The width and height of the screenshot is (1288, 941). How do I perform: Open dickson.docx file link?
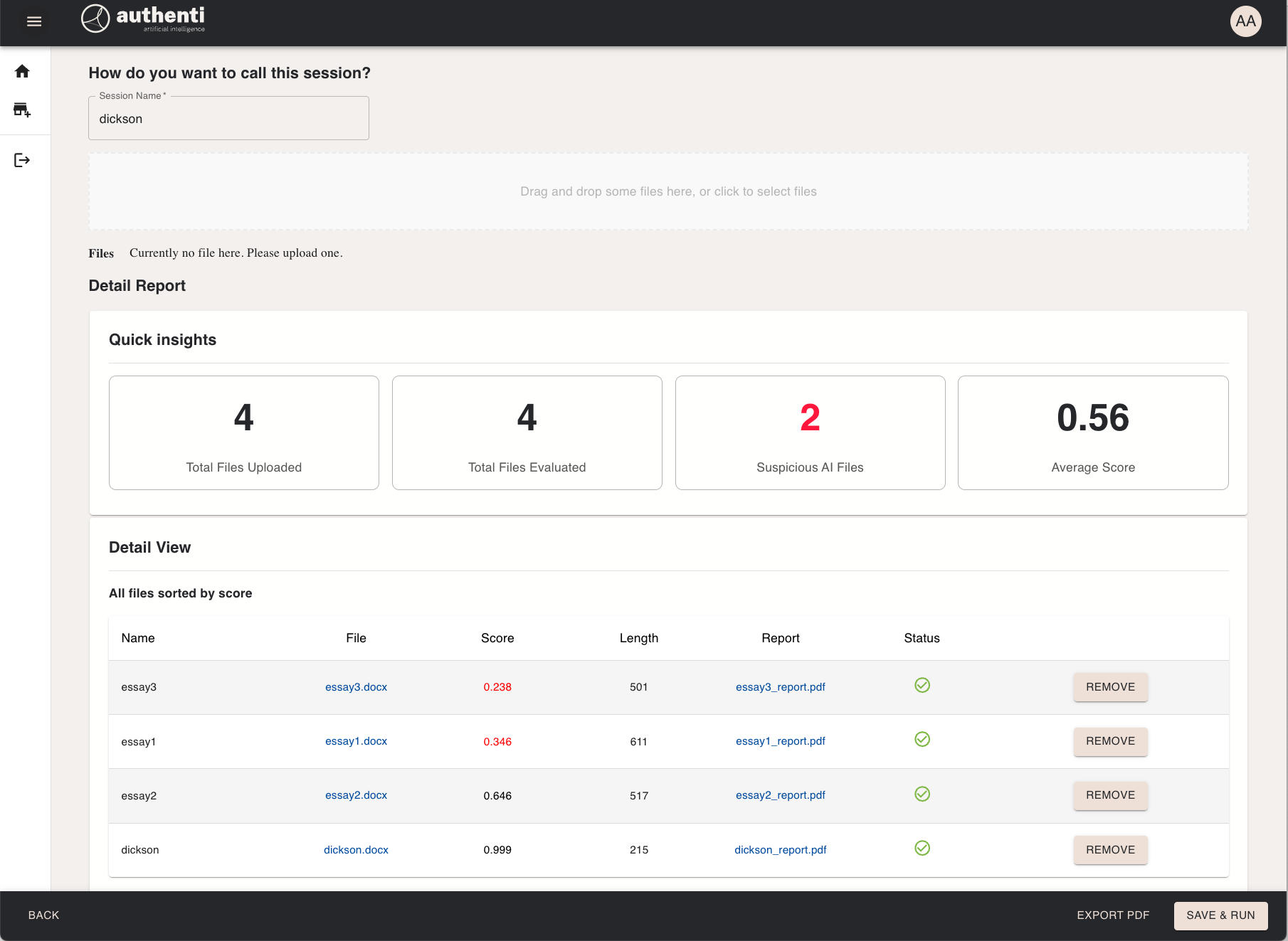click(356, 850)
